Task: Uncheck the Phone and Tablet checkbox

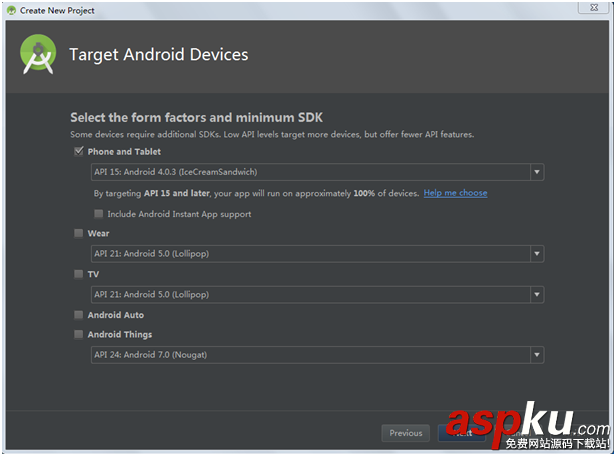Action: point(79,151)
